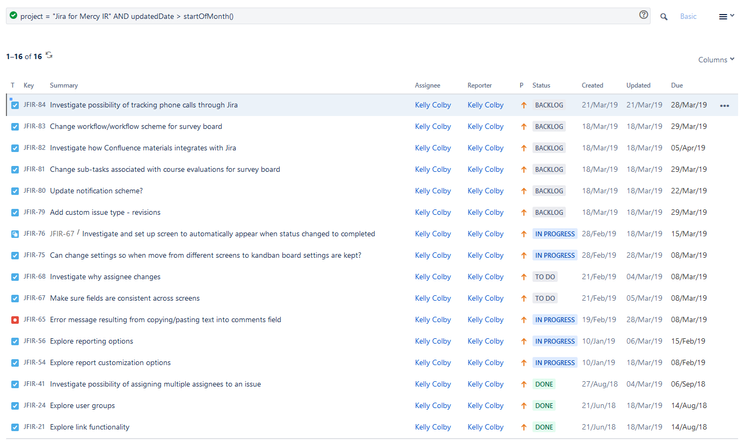Open parent issue link JFIR-67 in JFIR-76 row
Image resolution: width=744 pixels, height=443 pixels.
[x=62, y=234]
